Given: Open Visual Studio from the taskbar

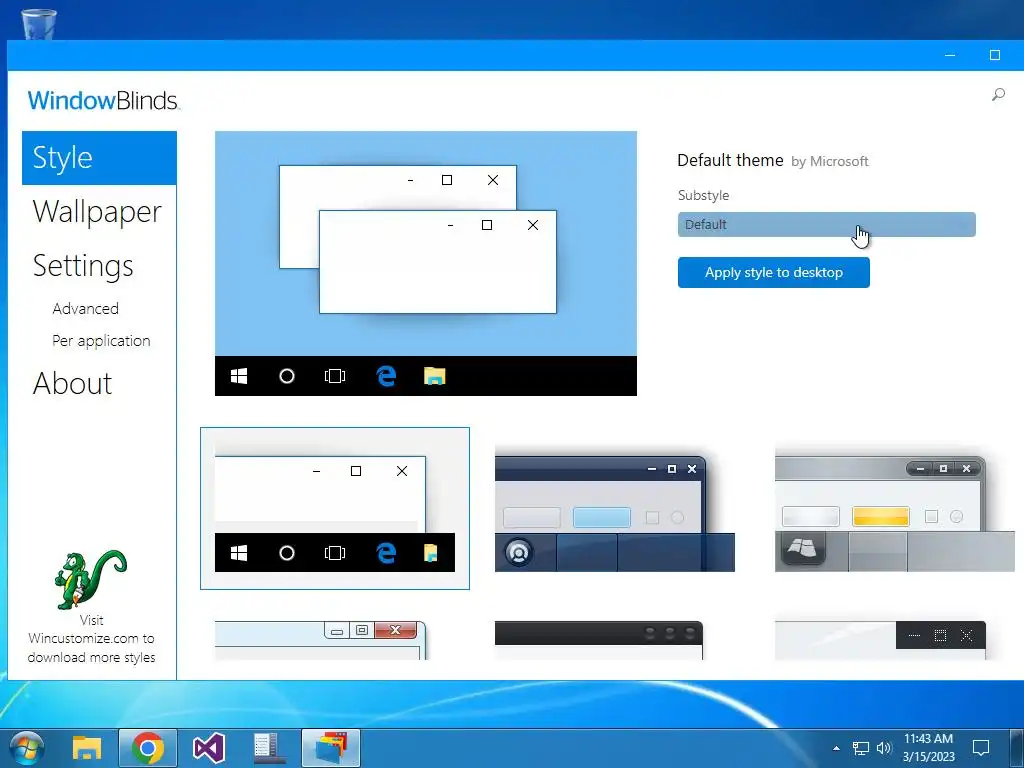Looking at the screenshot, I should click(x=209, y=748).
